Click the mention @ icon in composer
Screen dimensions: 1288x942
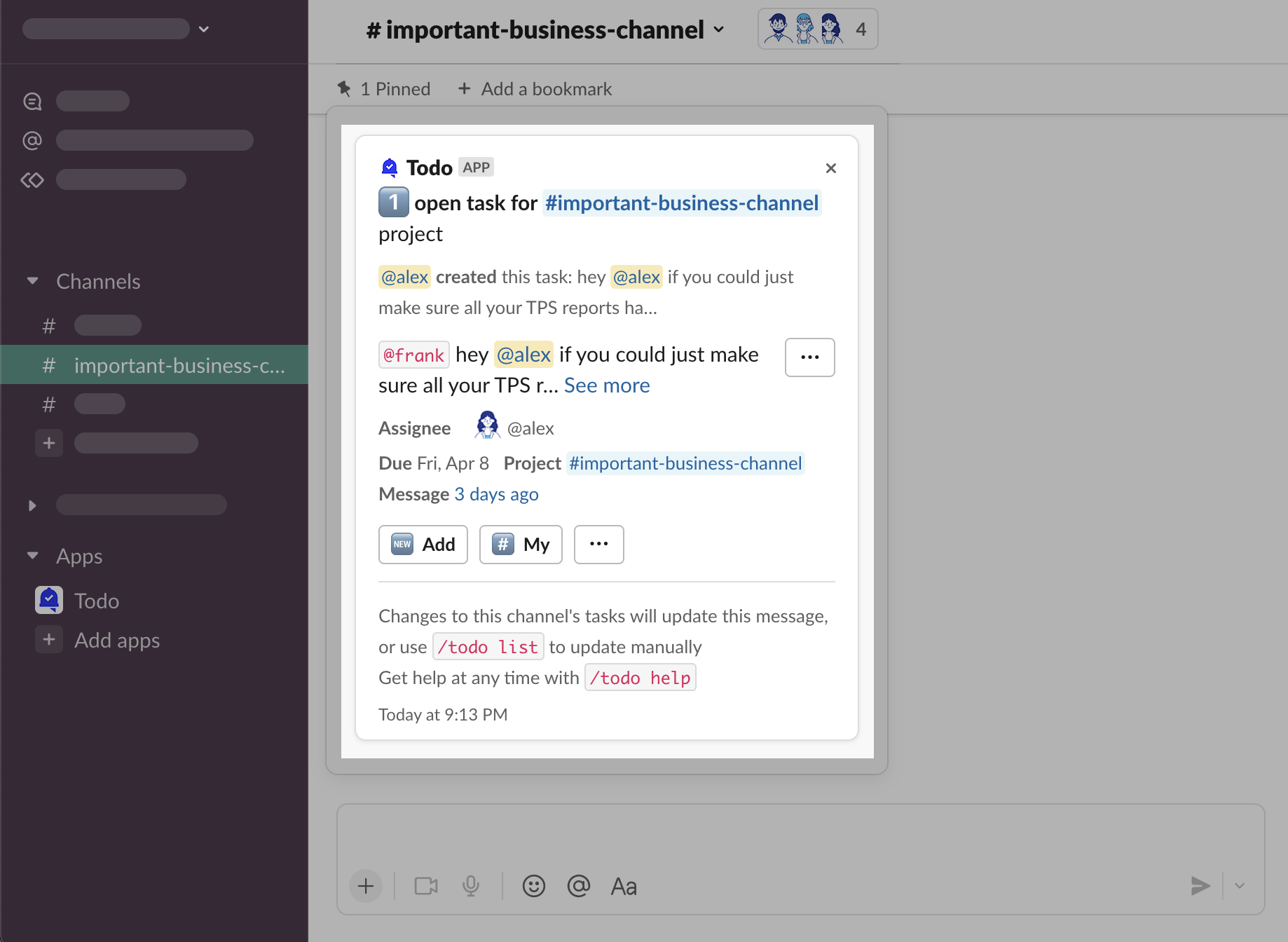point(578,886)
